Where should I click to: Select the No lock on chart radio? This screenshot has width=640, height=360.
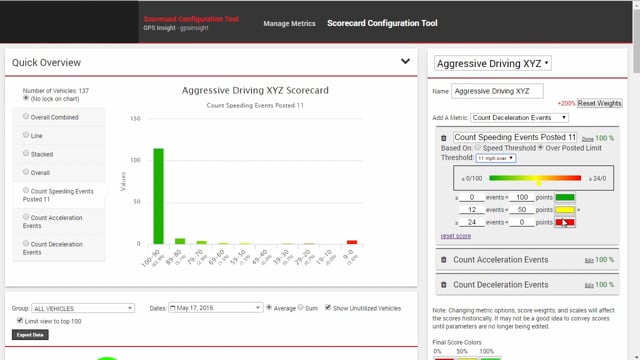26,98
